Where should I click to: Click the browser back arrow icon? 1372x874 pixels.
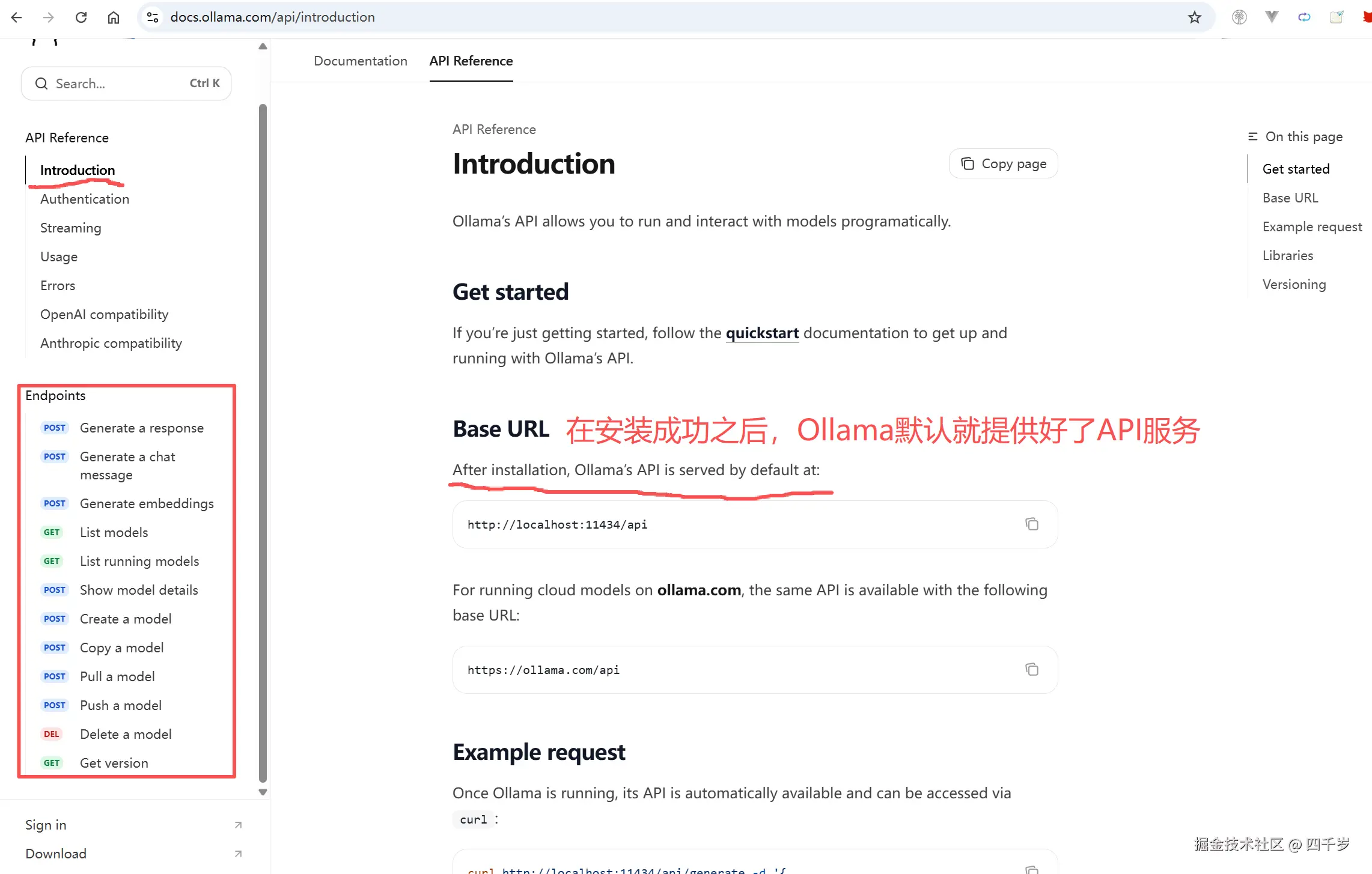16,17
